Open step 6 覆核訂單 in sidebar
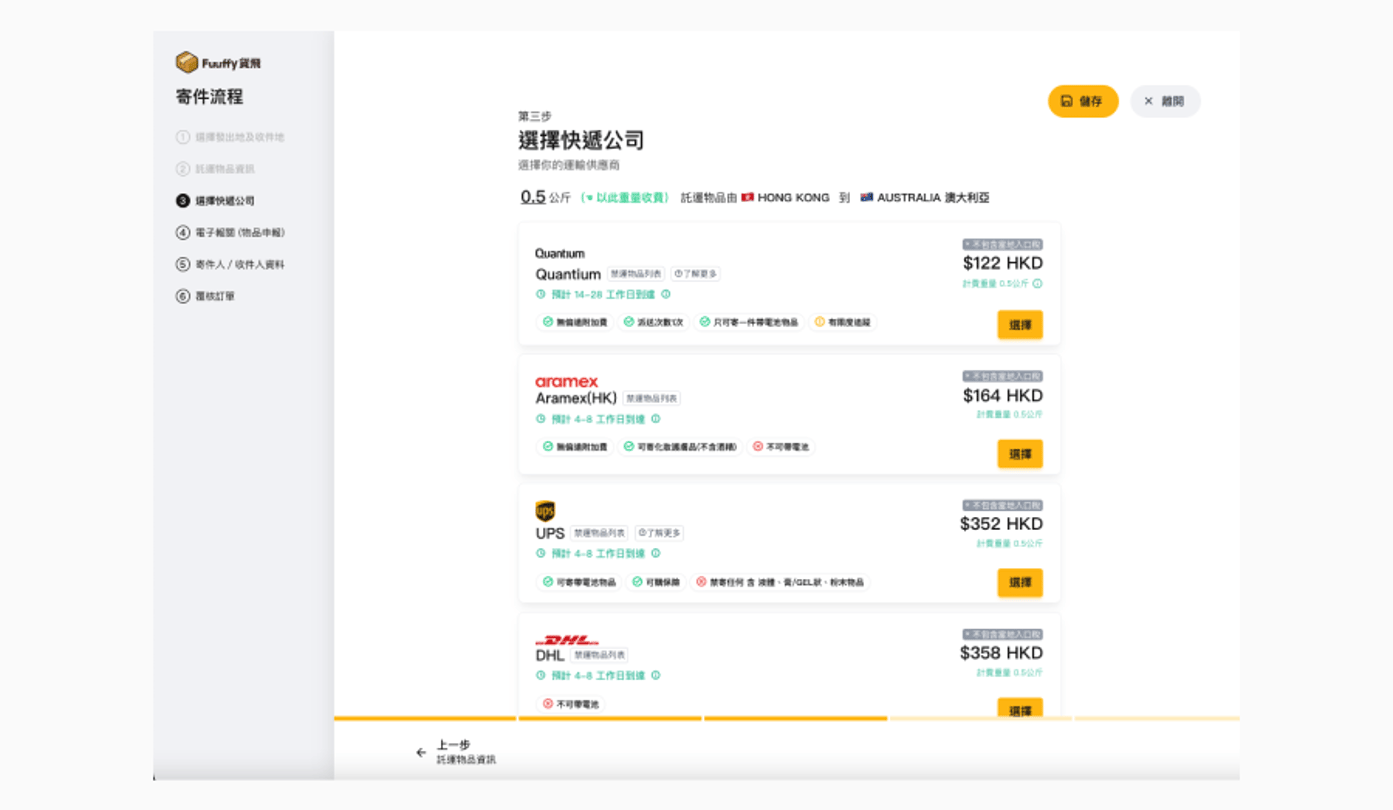The width and height of the screenshot is (1393, 810). tap(214, 297)
